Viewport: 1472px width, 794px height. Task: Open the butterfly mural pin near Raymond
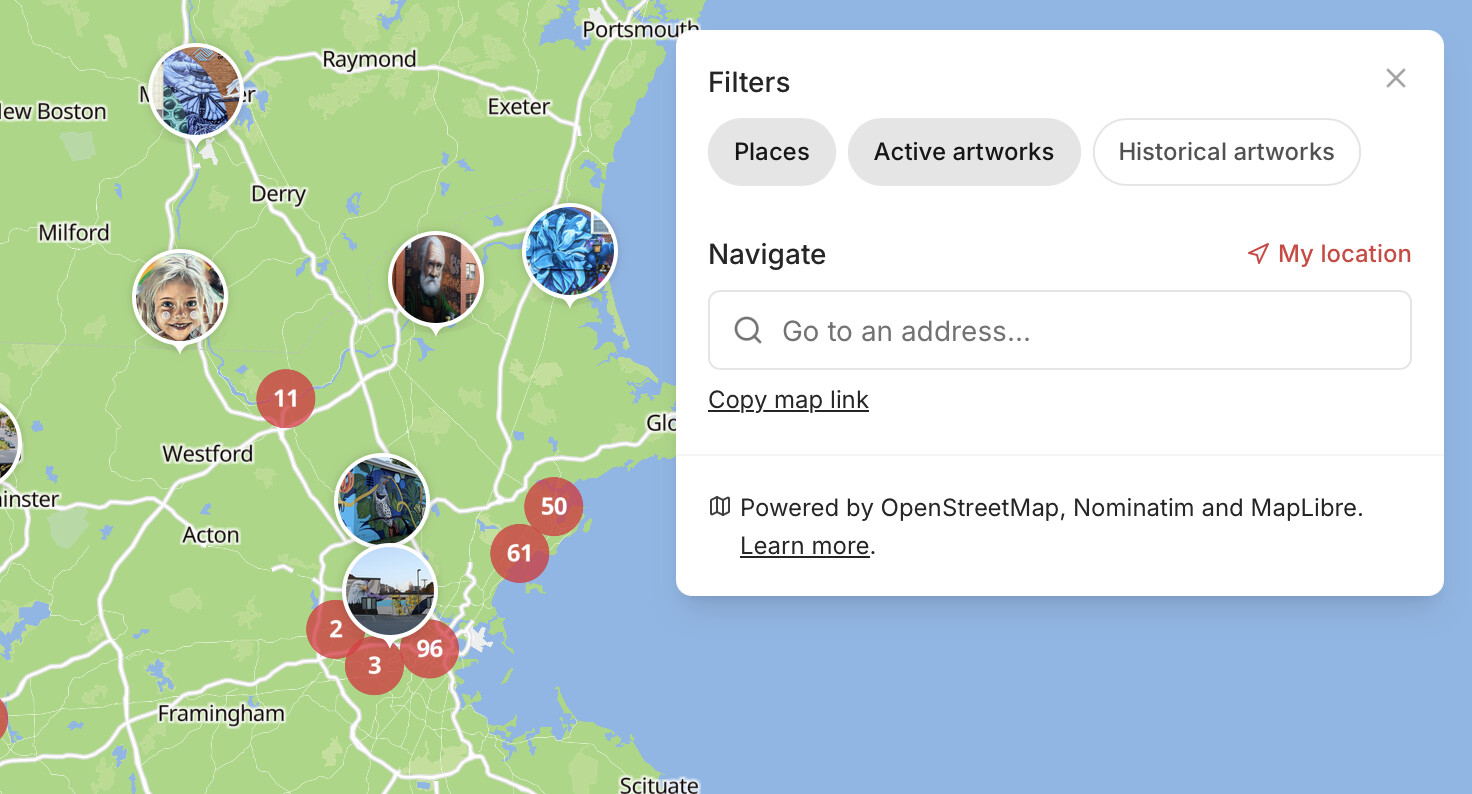(196, 91)
